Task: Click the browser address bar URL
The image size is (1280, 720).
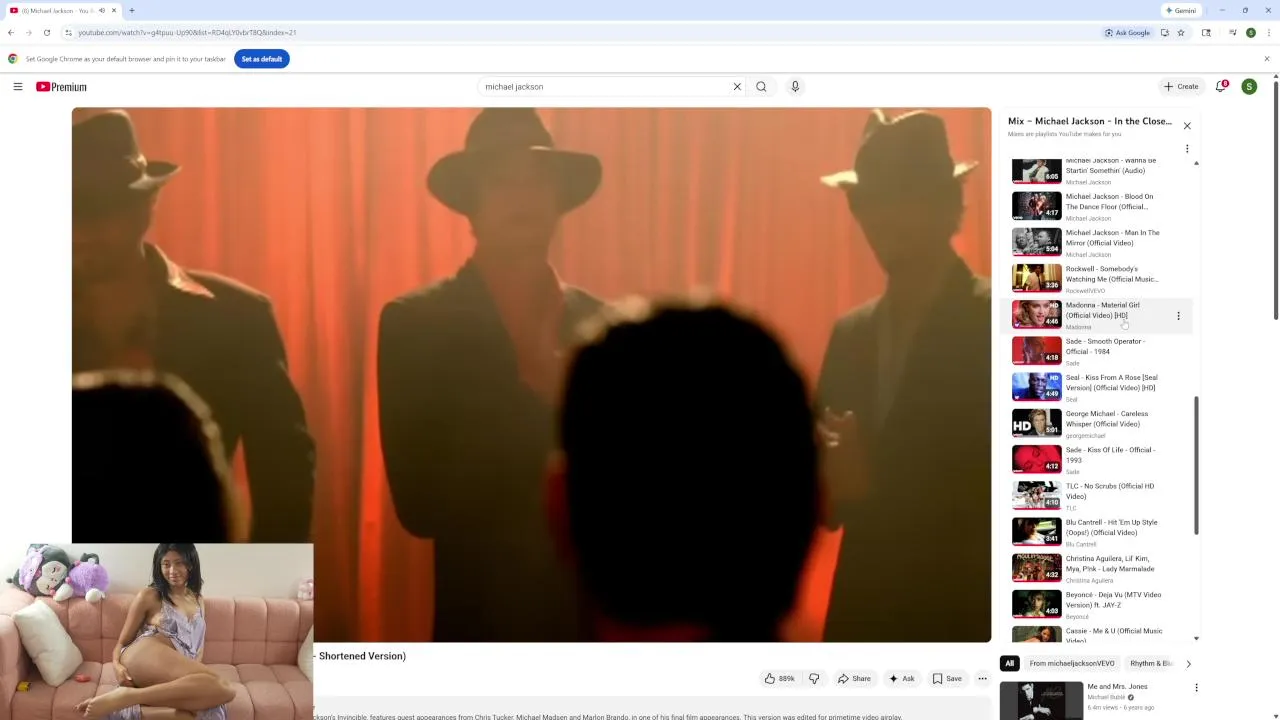Action: tap(187, 33)
